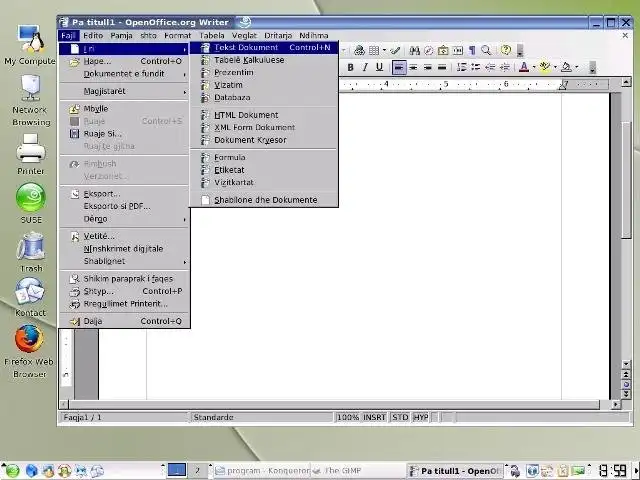
Task: Apply the highlighting color button
Action: [x=545, y=67]
